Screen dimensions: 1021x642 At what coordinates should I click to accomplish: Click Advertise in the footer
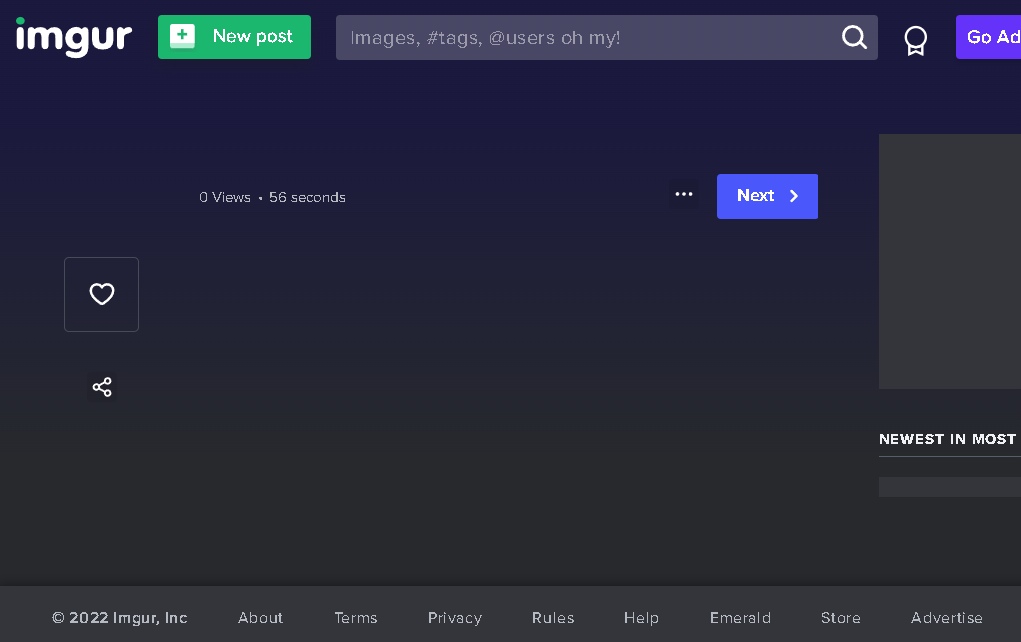click(946, 618)
